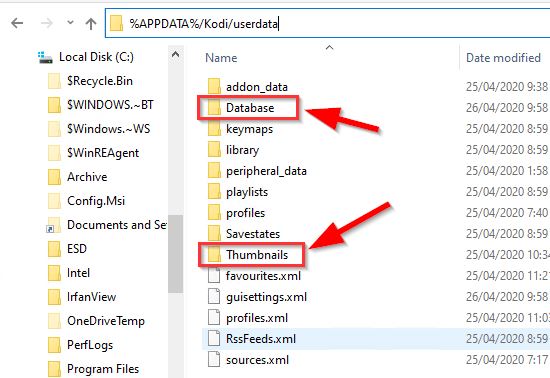This screenshot has width=550, height=378.
Task: Select $Windows.~WS in sidebar
Action: [x=108, y=129]
